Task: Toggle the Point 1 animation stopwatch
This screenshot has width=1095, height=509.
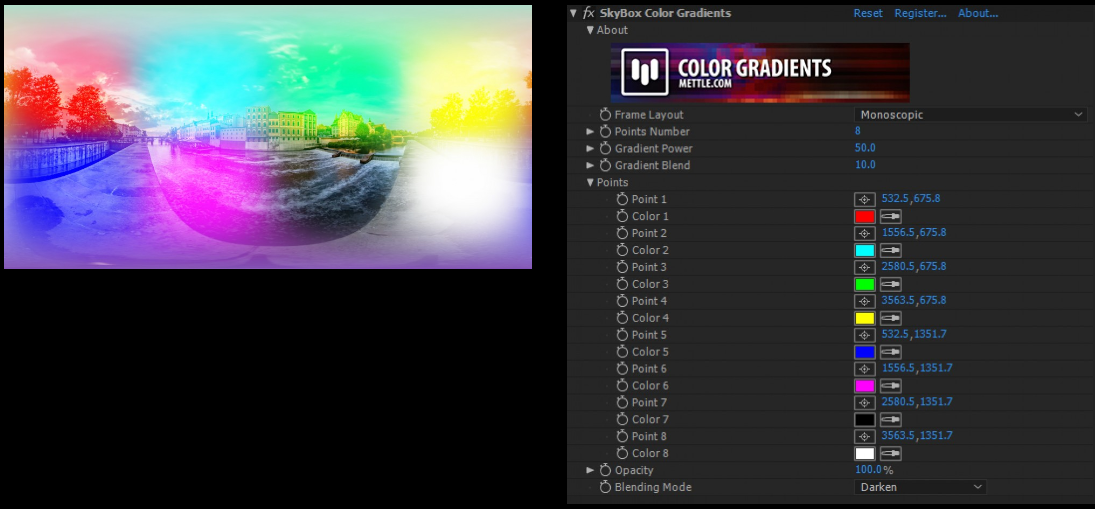Action: coord(623,199)
